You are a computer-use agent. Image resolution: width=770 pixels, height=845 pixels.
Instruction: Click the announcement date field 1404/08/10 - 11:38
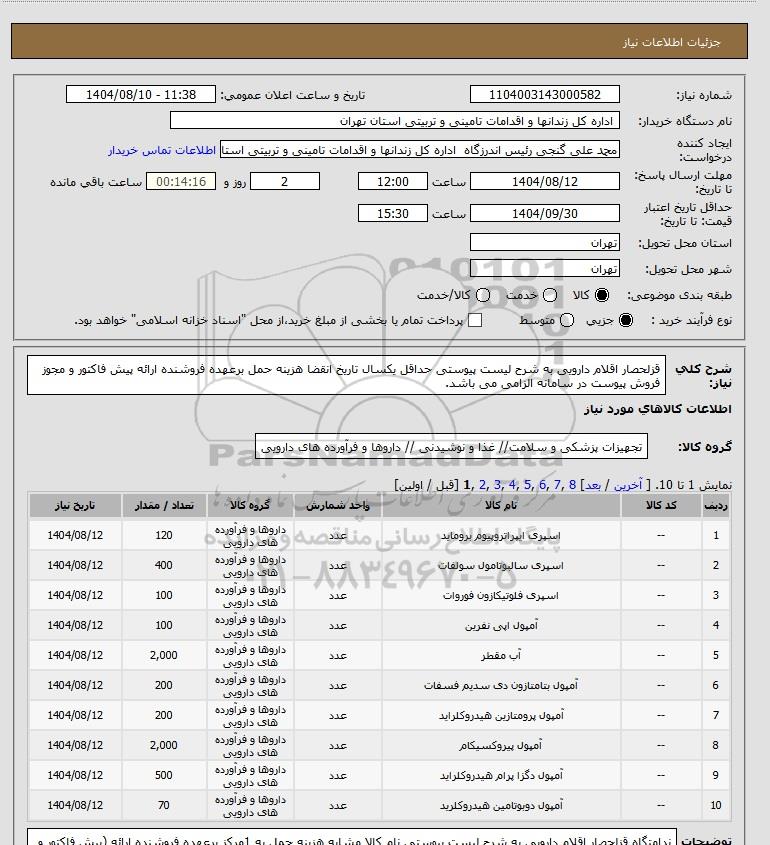[x=141, y=94]
